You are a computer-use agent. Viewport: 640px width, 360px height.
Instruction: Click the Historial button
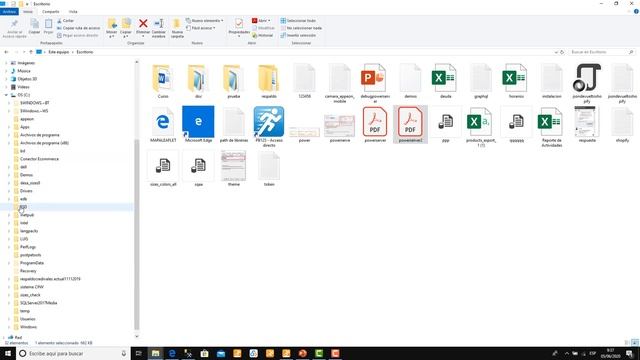262,36
